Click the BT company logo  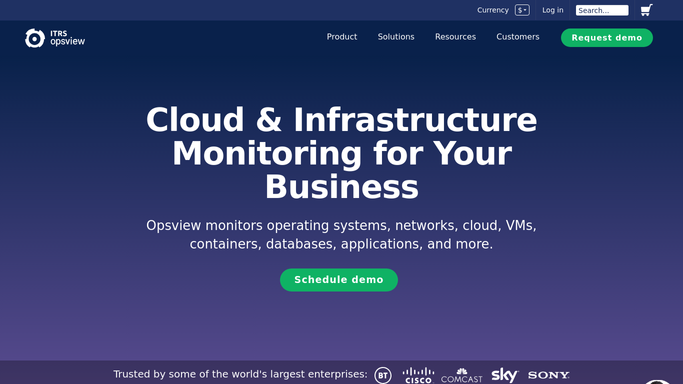(383, 375)
